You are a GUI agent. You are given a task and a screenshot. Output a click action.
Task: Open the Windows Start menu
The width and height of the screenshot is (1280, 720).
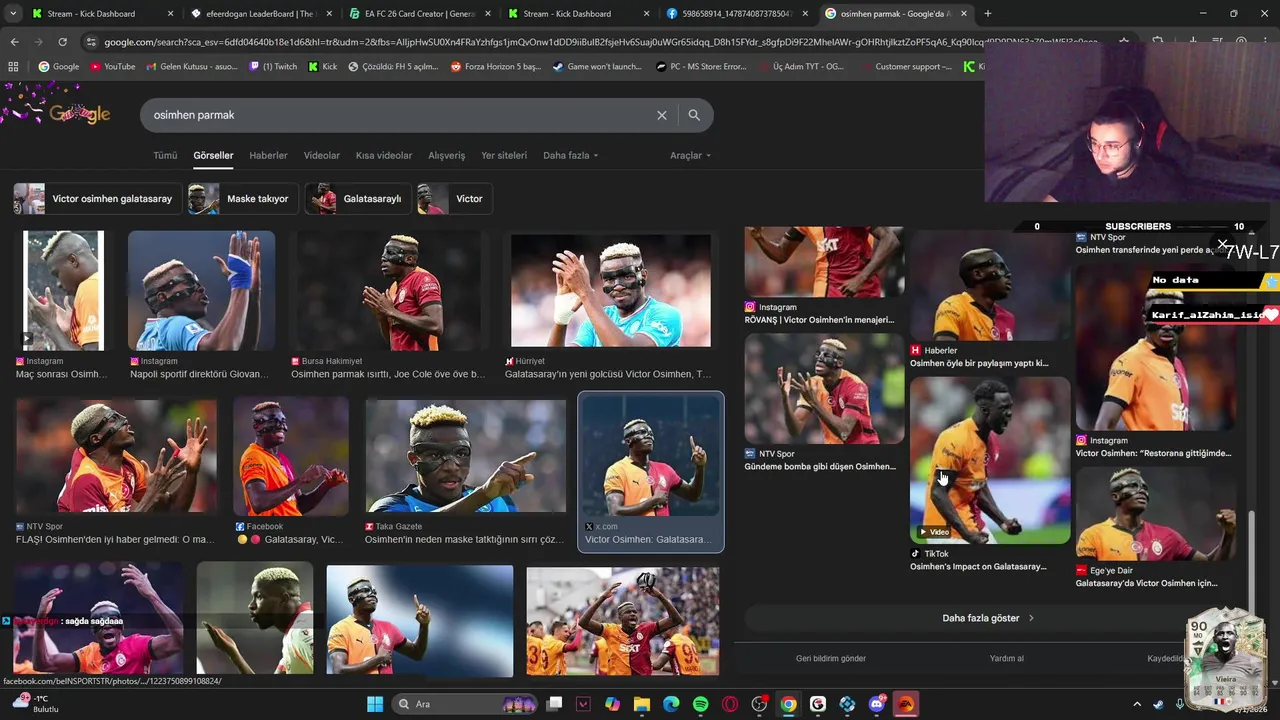(x=375, y=704)
